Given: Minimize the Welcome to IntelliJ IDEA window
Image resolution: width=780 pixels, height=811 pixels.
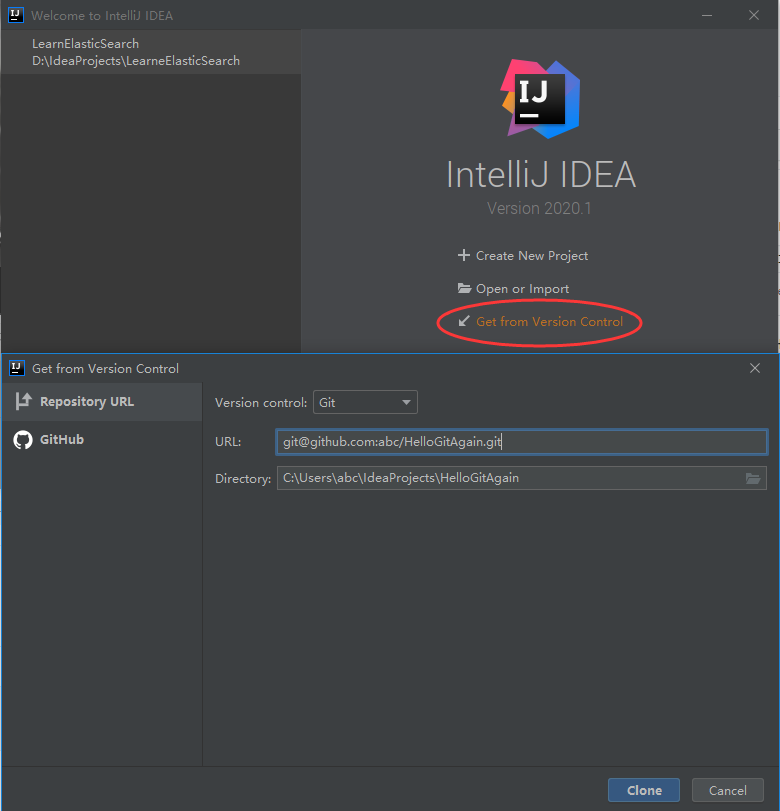Looking at the screenshot, I should coord(707,16).
